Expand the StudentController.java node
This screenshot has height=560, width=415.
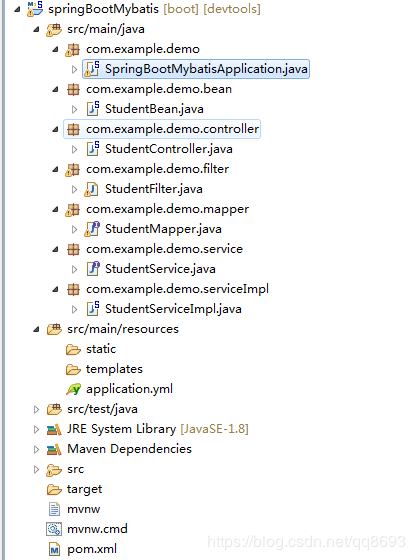(x=74, y=149)
